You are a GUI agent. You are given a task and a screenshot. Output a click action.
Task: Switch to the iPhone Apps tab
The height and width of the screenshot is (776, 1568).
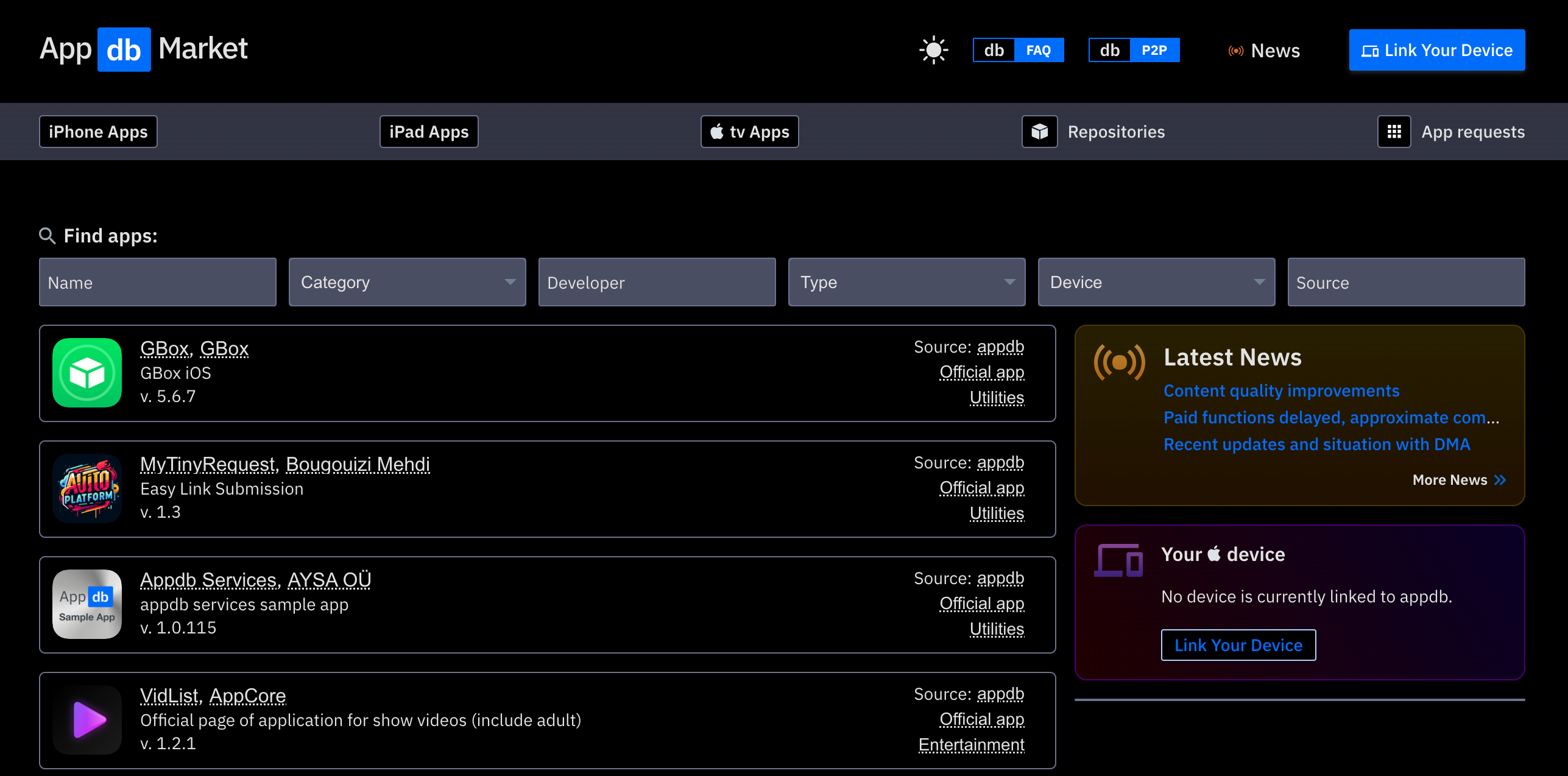click(x=98, y=132)
